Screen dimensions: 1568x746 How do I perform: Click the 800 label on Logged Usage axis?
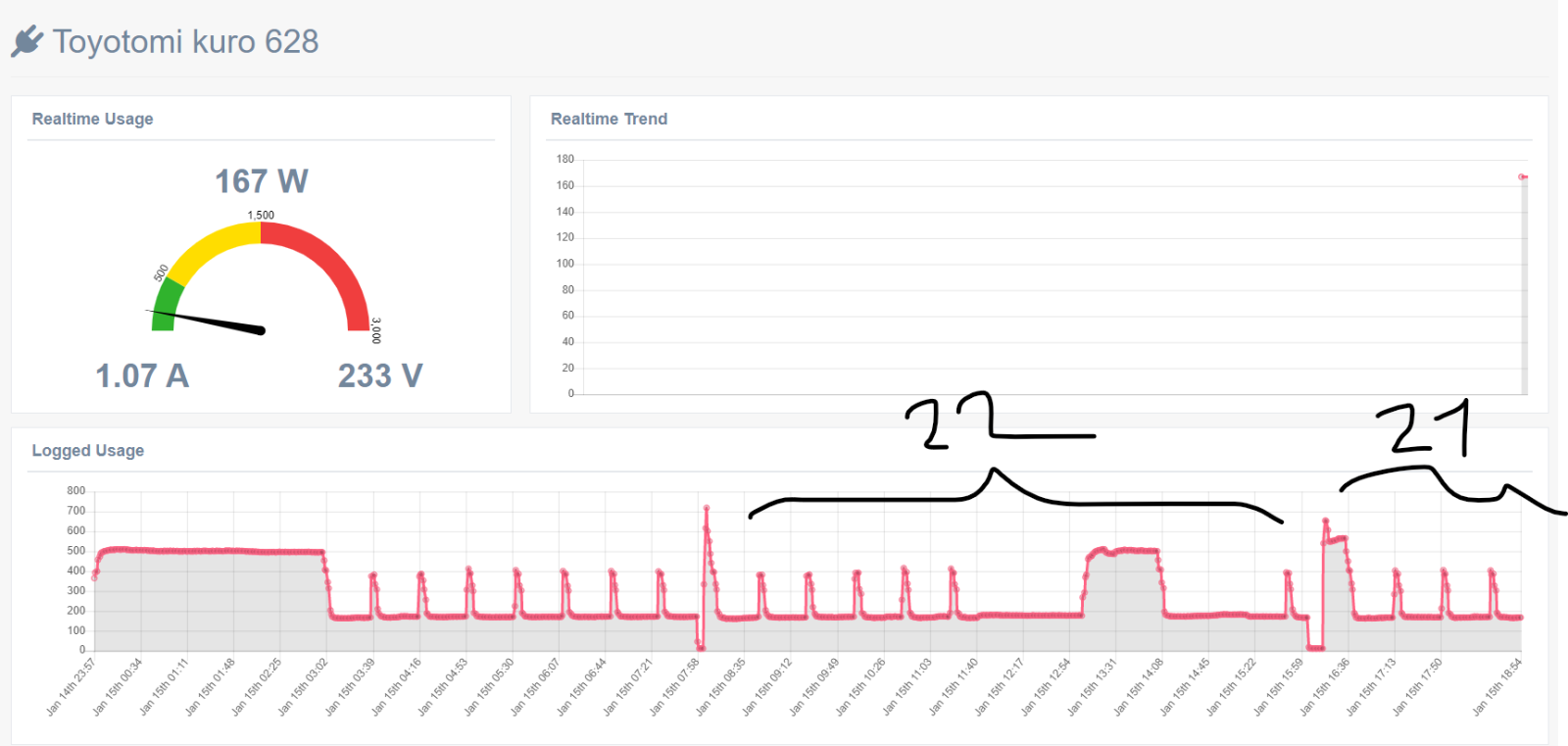[76, 491]
